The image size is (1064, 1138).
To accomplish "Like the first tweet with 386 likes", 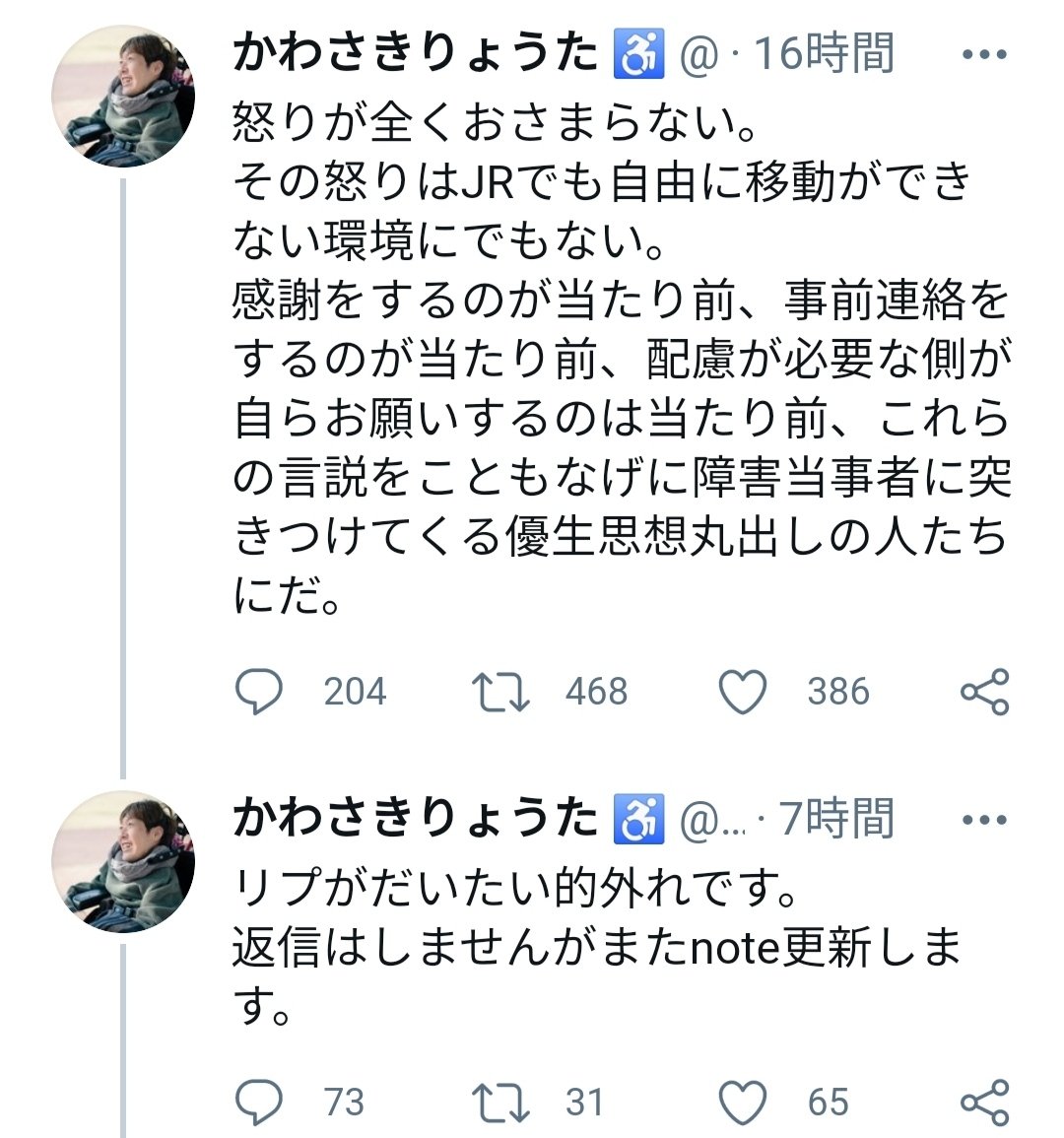I will pyautogui.click(x=743, y=692).
